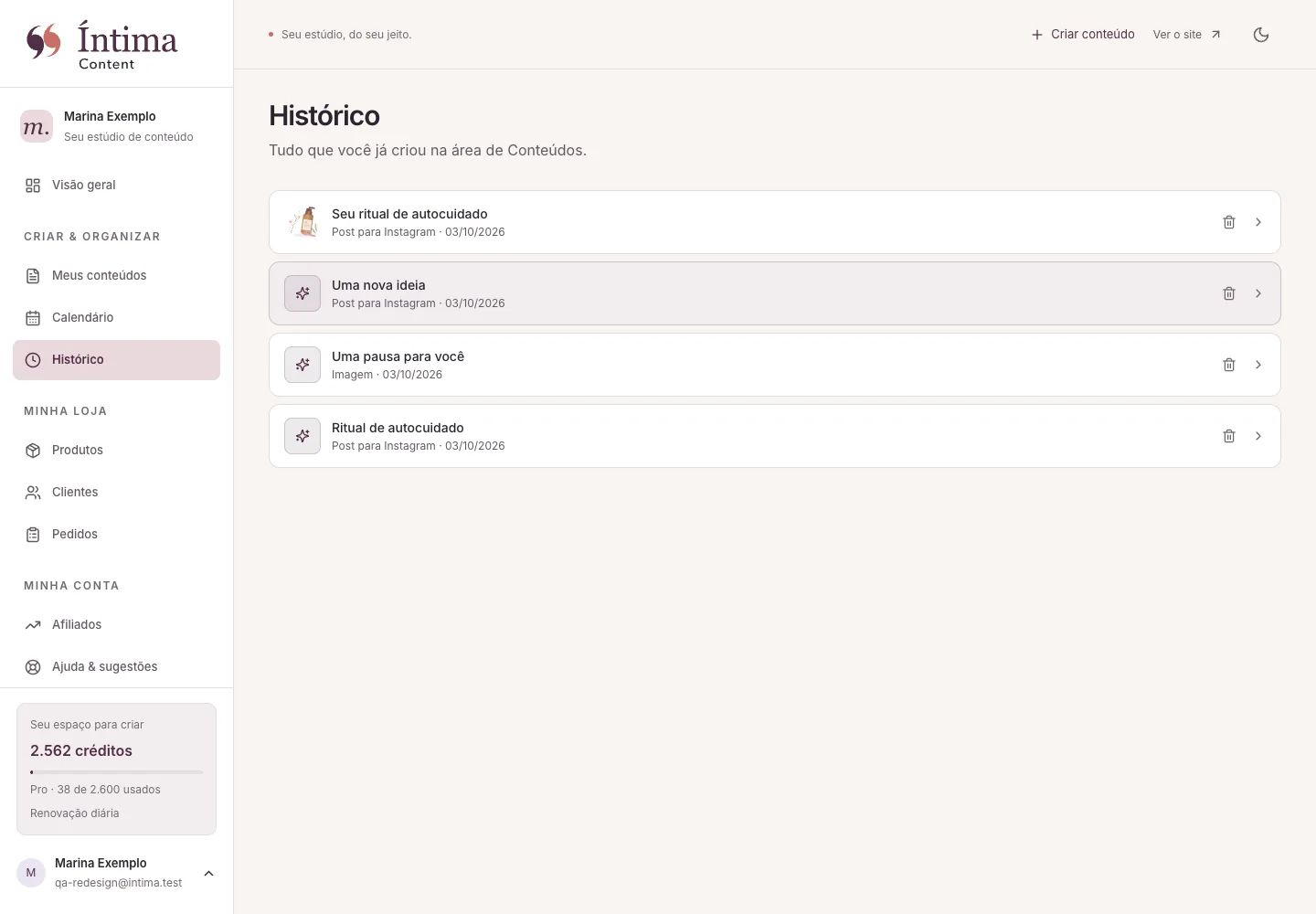Expand 'Uma nova ideia' with its chevron
The height and width of the screenshot is (914, 1316).
click(x=1258, y=293)
